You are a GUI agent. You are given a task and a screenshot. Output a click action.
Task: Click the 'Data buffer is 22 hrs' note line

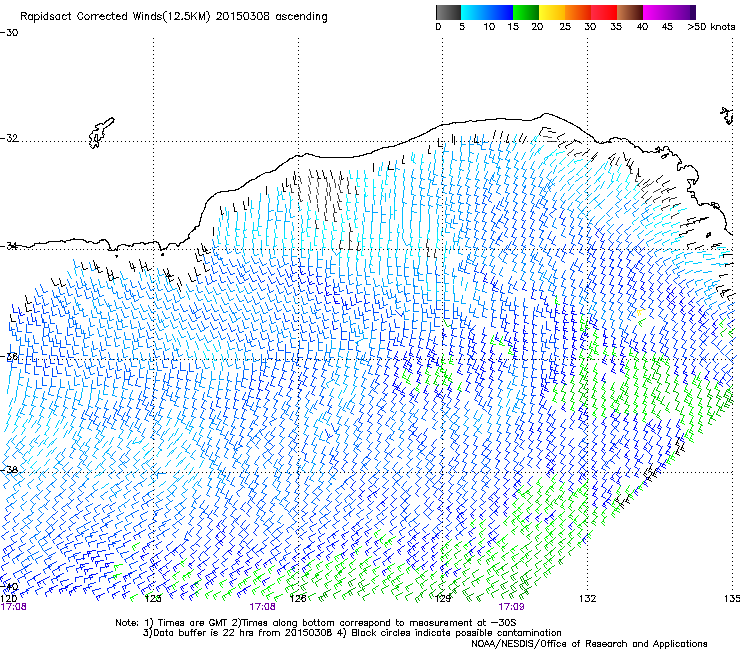pos(352,633)
